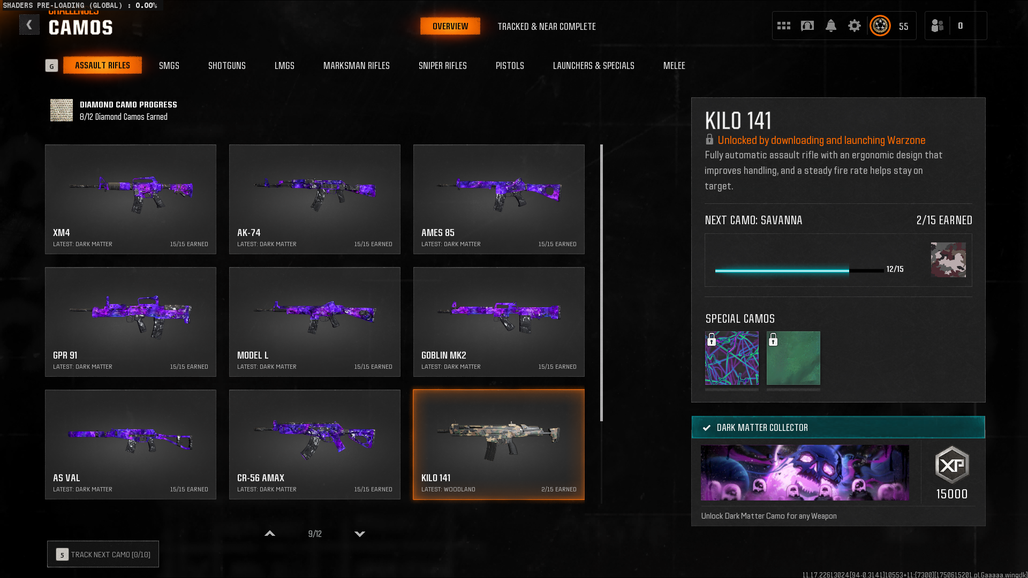Select the Launchers & Specials tab

[x=593, y=66]
